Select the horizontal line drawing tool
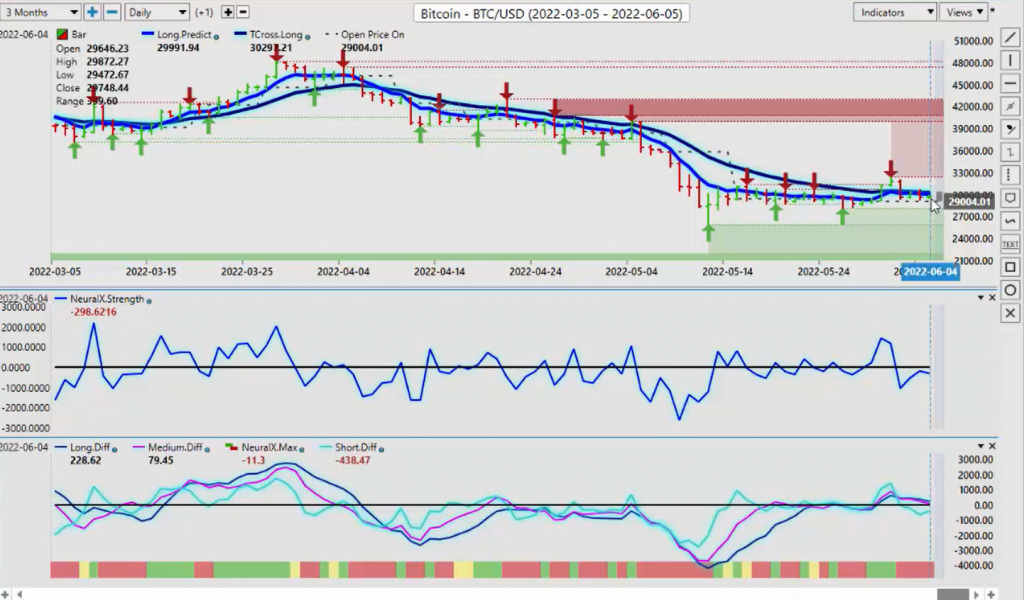Screen dimensions: 1024x600 [x=1010, y=84]
